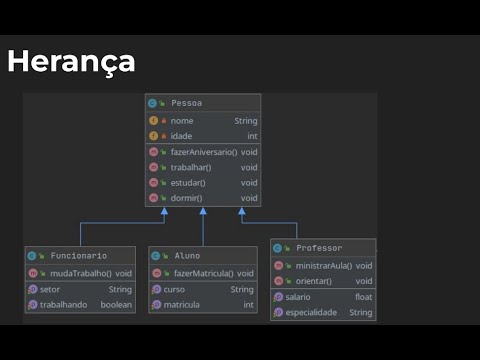
Task: Click the property icon beside especialidade
Action: (x=278, y=312)
